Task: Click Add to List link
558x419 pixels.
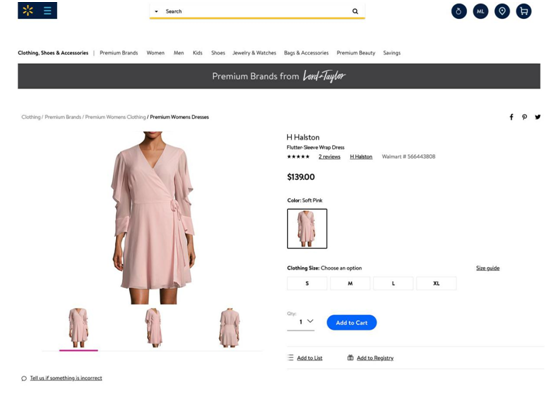Action: 310,358
